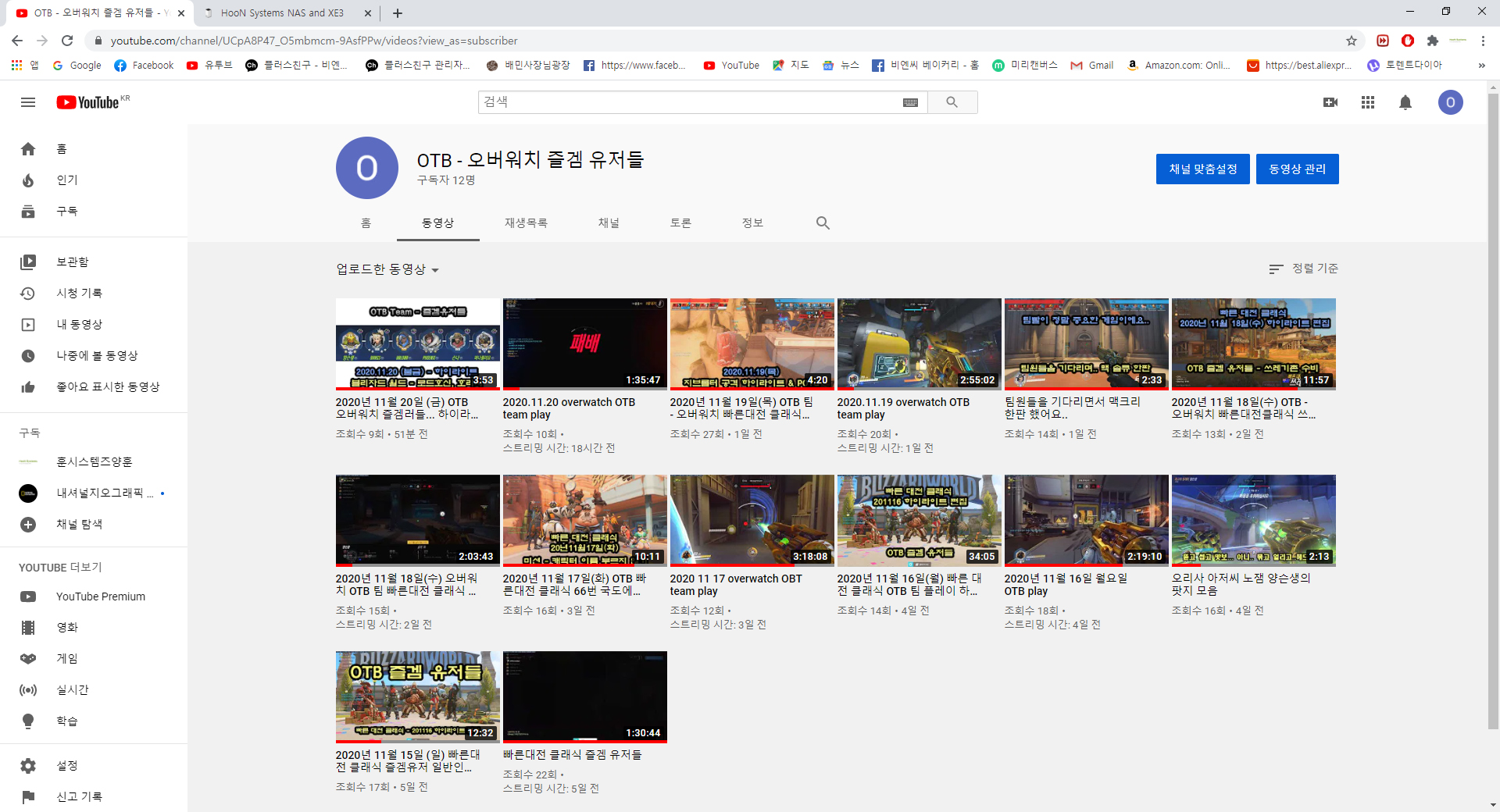
Task: Open 1:35:47 stream thumbnail
Action: 585,344
